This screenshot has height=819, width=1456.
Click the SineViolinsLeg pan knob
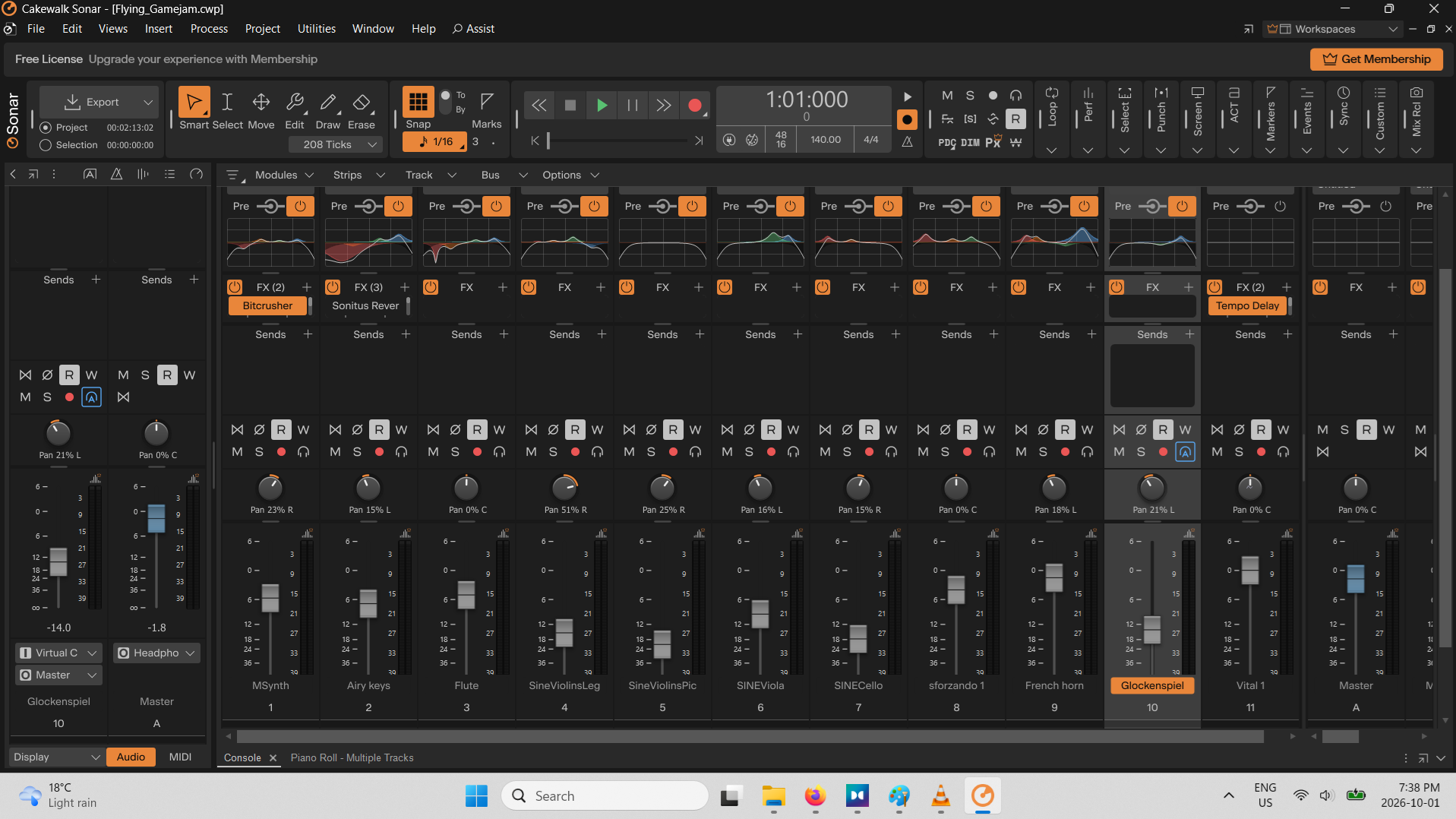[x=564, y=489]
